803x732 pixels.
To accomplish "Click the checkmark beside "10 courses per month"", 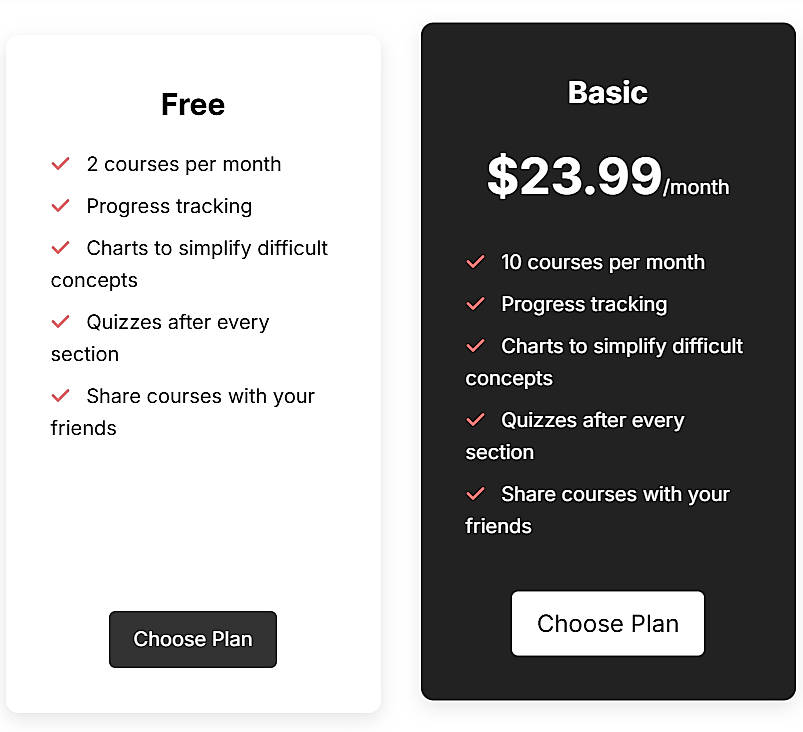I will (475, 262).
